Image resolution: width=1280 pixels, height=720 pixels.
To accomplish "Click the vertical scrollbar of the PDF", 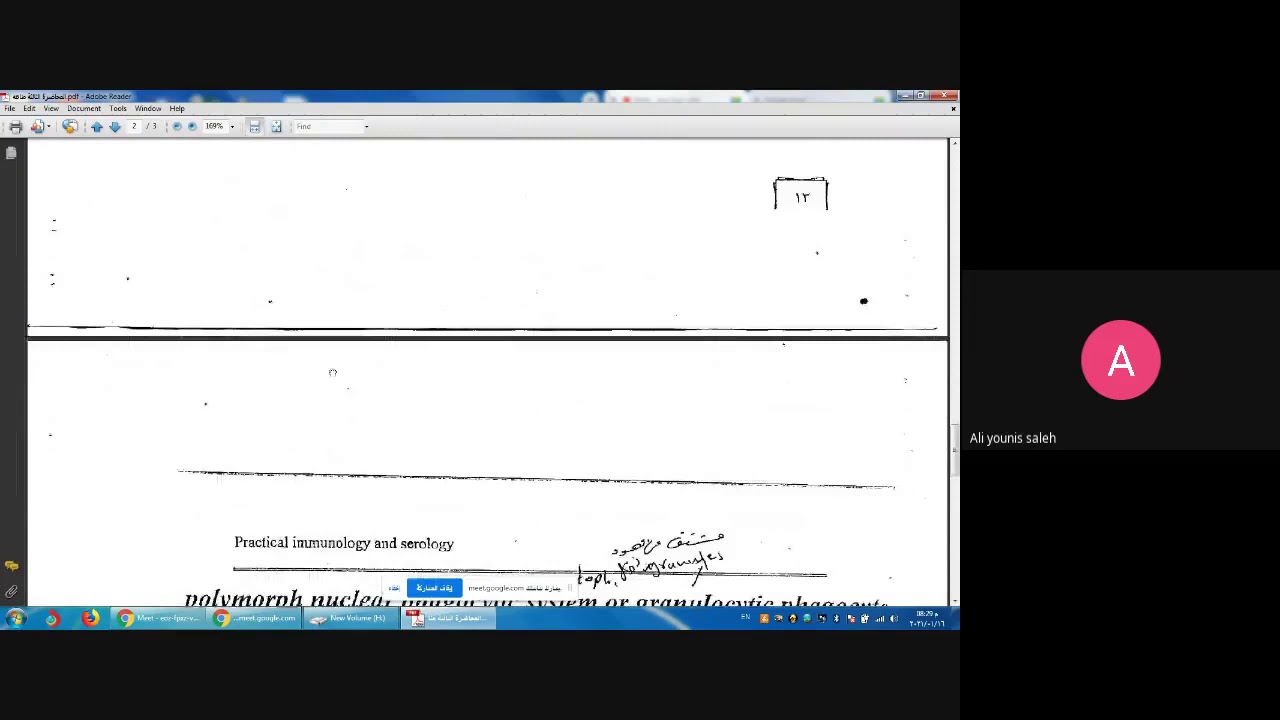I will 953,370.
